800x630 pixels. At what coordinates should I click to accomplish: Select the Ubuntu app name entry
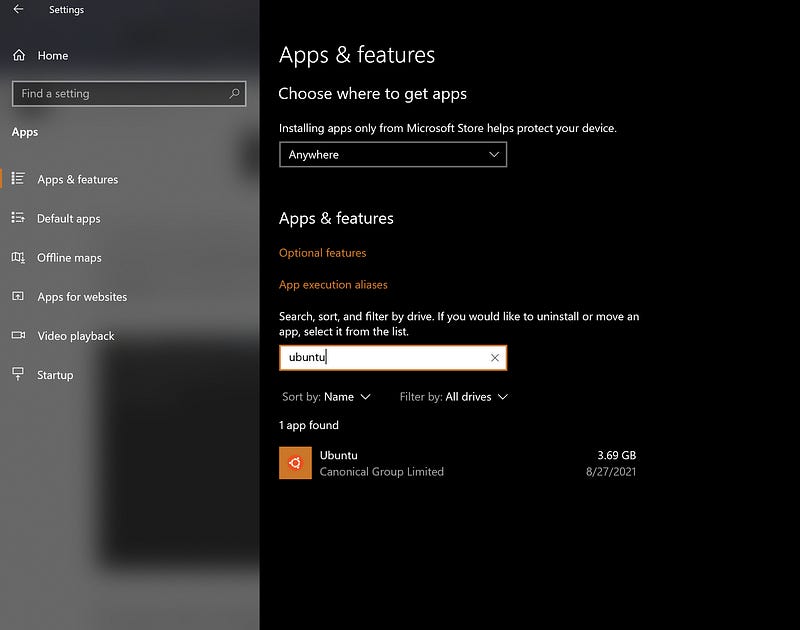coord(338,455)
